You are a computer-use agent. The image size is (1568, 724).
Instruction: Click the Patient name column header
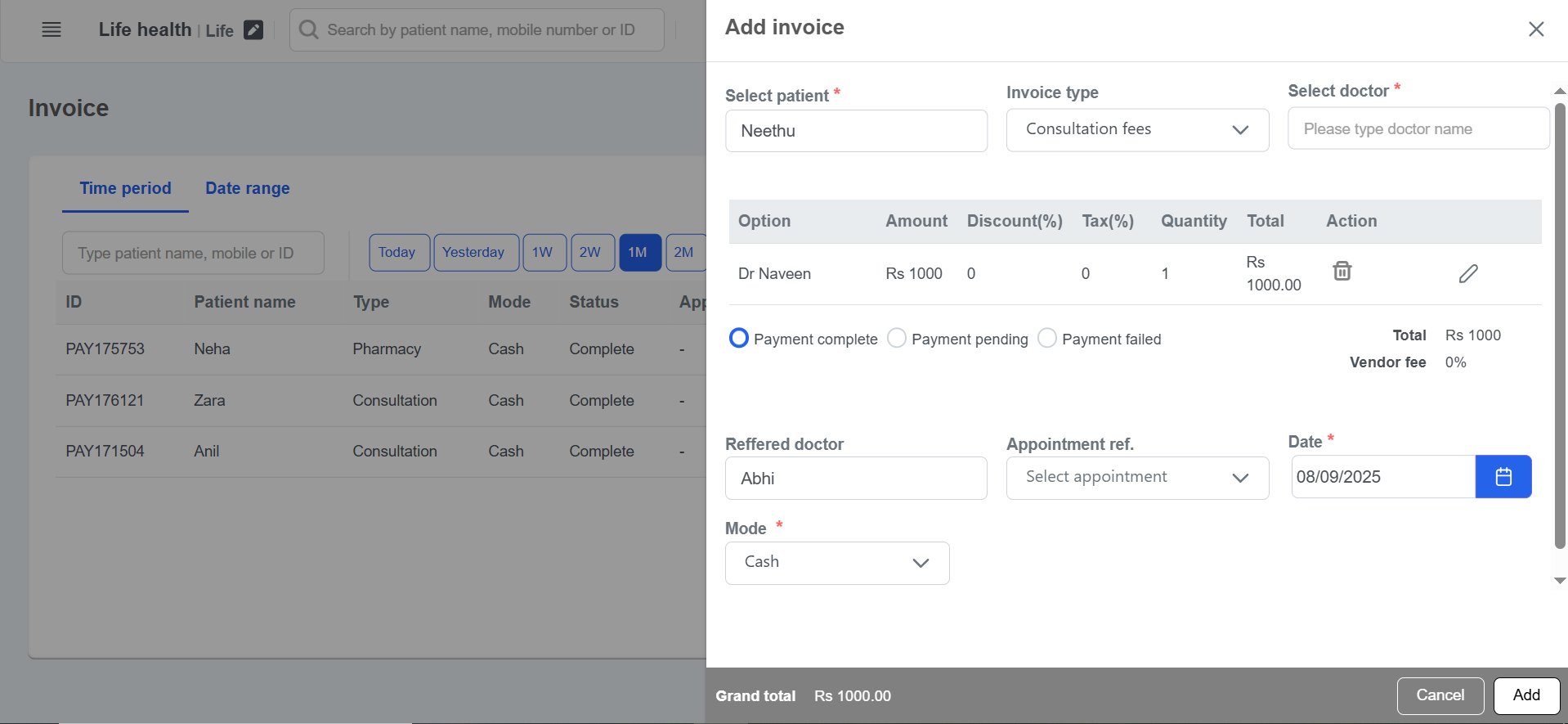[244, 302]
